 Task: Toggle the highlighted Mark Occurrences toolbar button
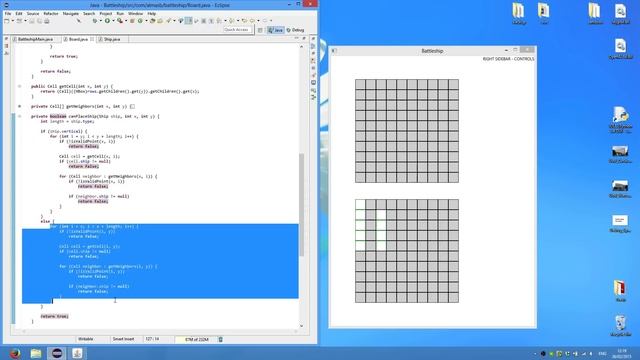(x=189, y=20)
